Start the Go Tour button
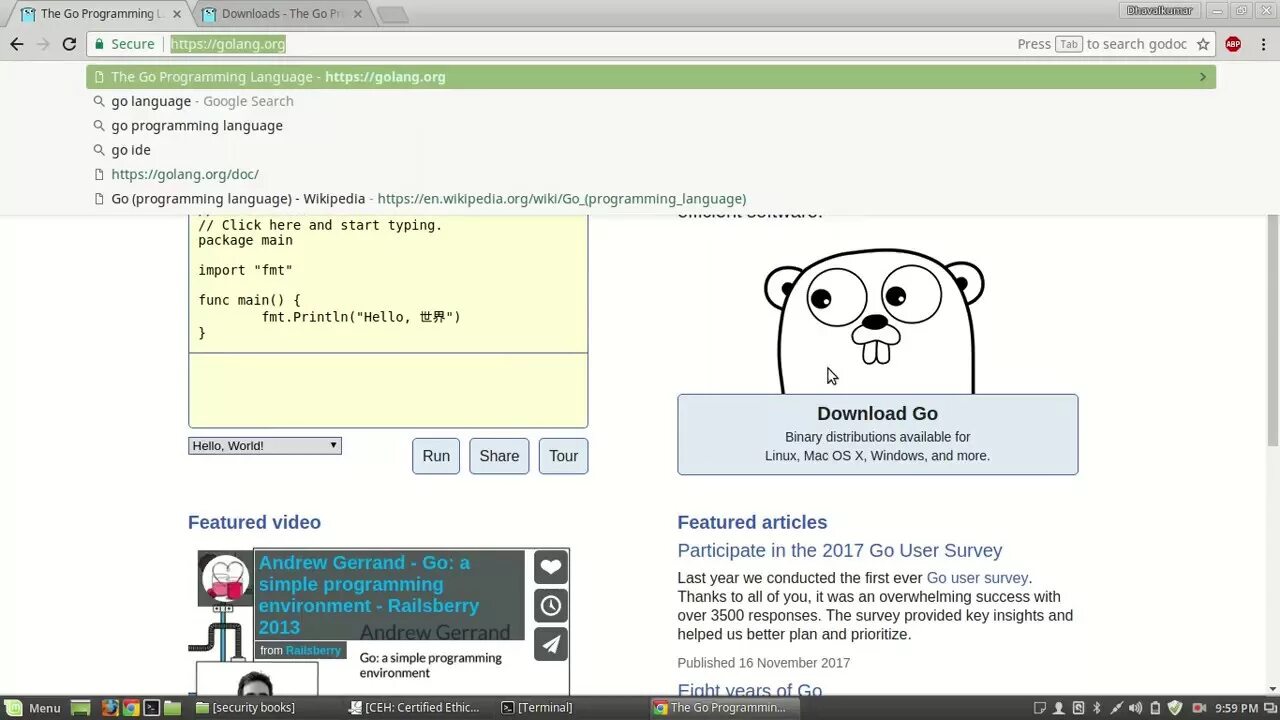This screenshot has width=1280, height=720. pyautogui.click(x=563, y=456)
